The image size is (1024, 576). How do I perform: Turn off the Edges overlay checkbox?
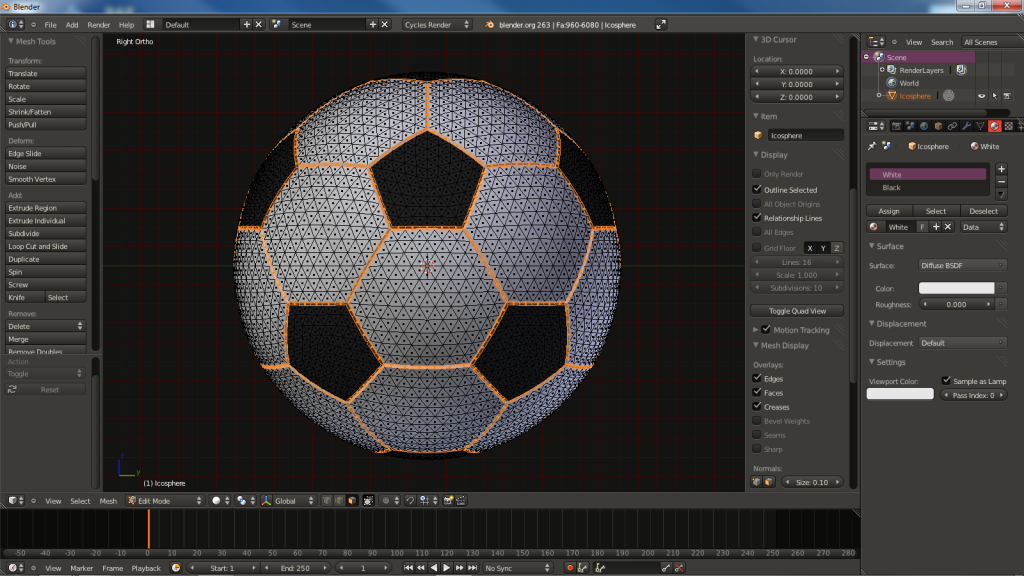point(757,378)
